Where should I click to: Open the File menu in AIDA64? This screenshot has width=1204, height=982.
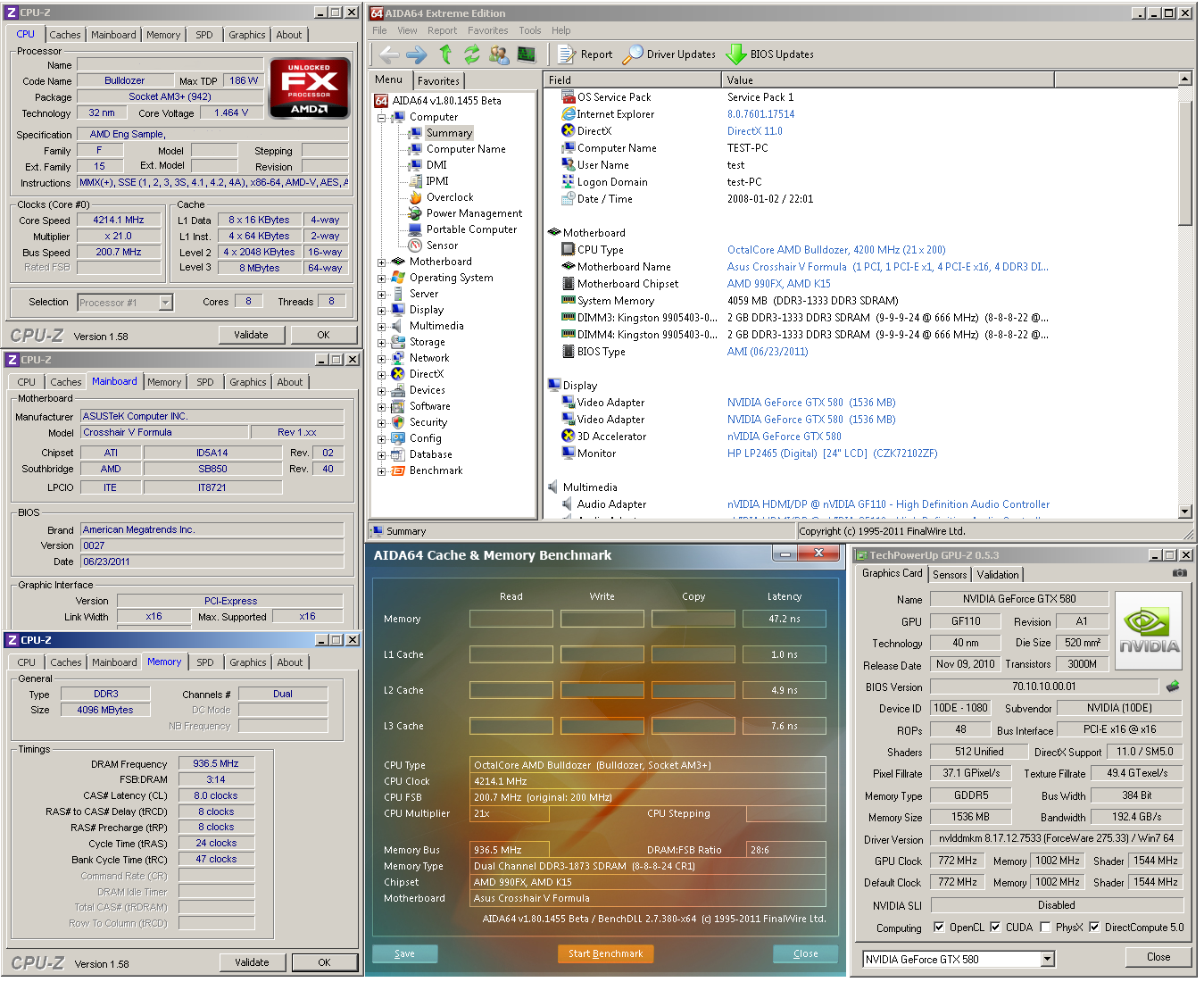click(379, 30)
